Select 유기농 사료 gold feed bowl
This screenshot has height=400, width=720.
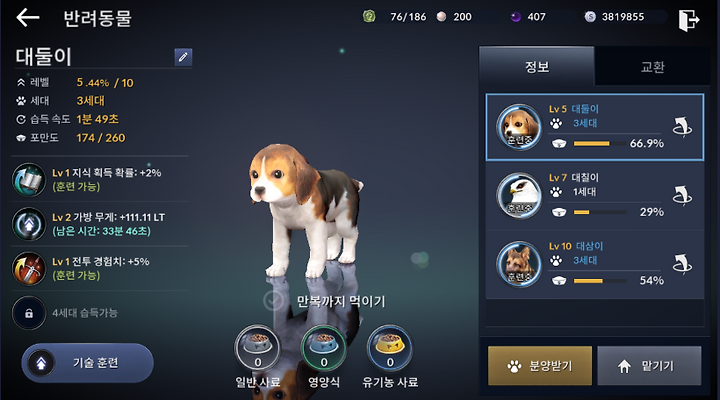coord(390,348)
